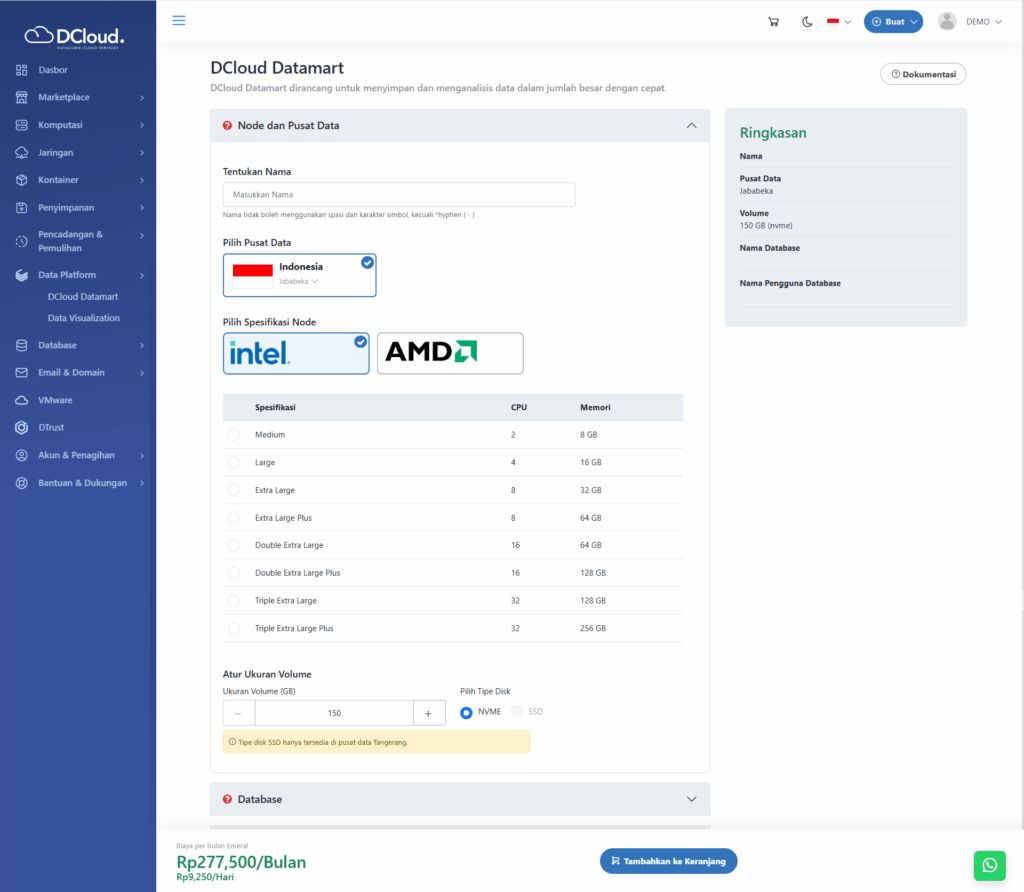Screen dimensions: 1024x892
Task: Click the VMware sidebar icon
Action: click(x=22, y=400)
